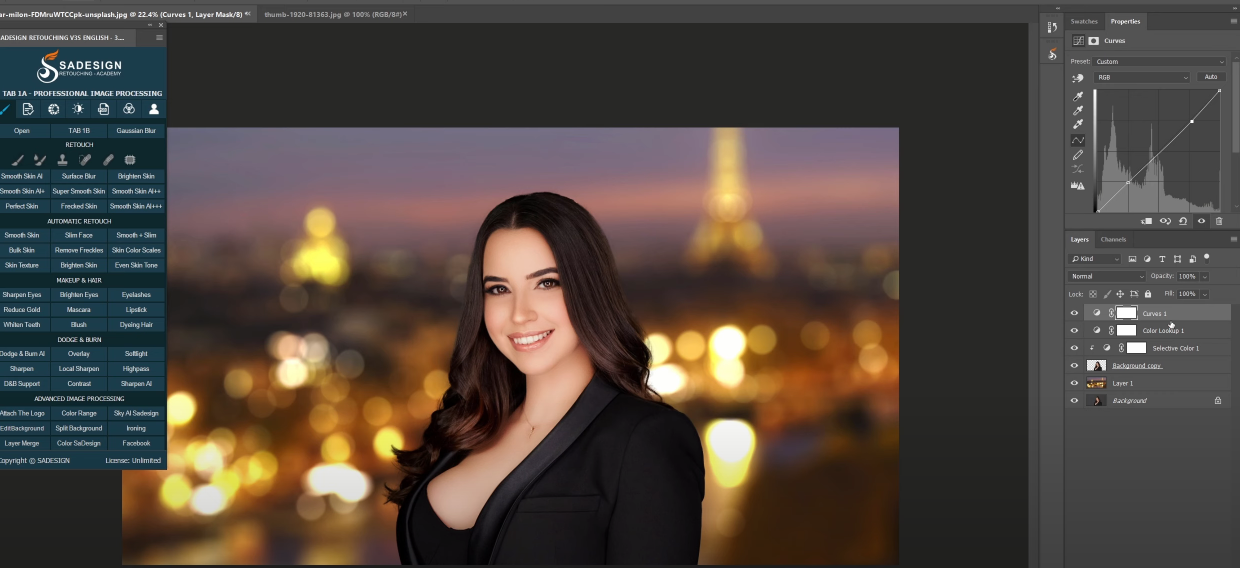Select the Properties tab
This screenshot has width=1240, height=568.
coord(1125,21)
